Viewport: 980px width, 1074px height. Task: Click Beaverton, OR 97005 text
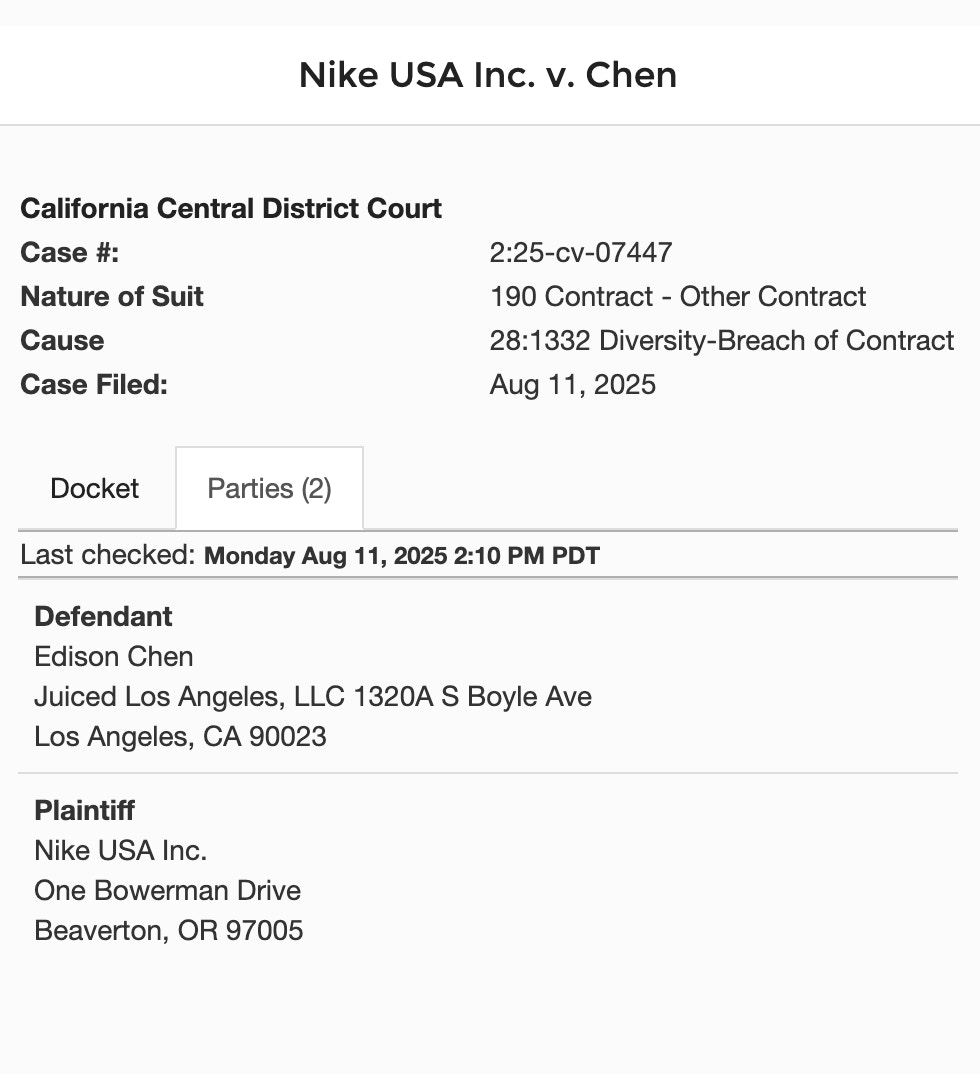click(x=168, y=931)
